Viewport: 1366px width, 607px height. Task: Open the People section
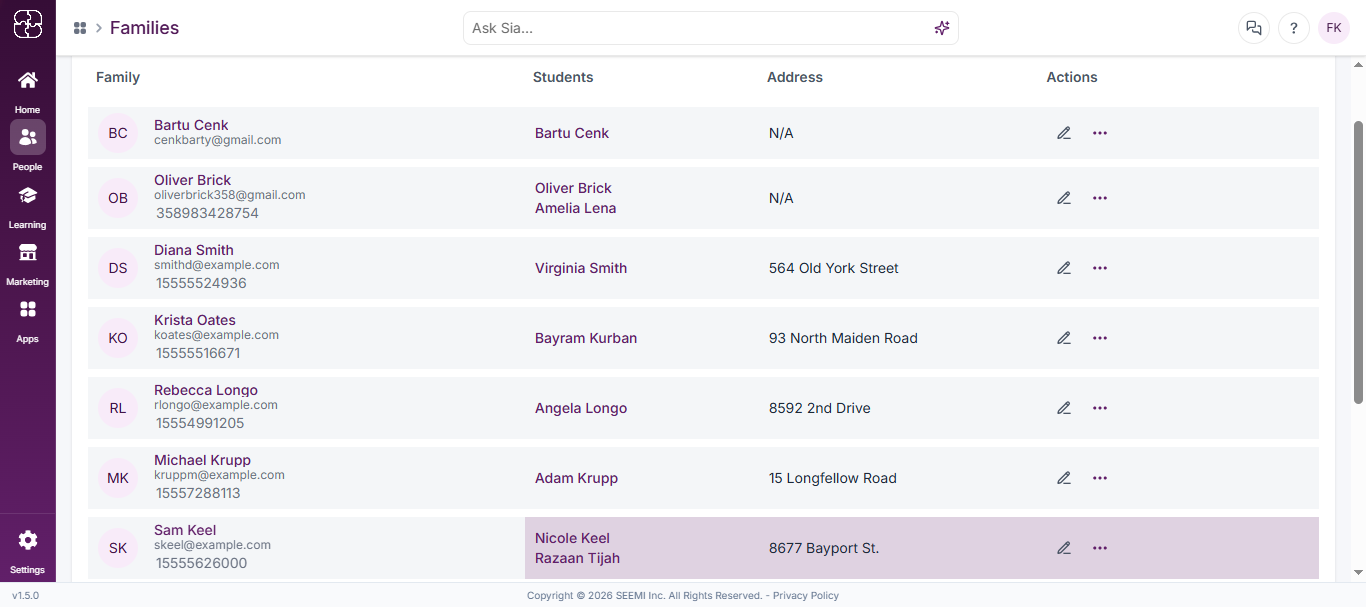point(28,147)
